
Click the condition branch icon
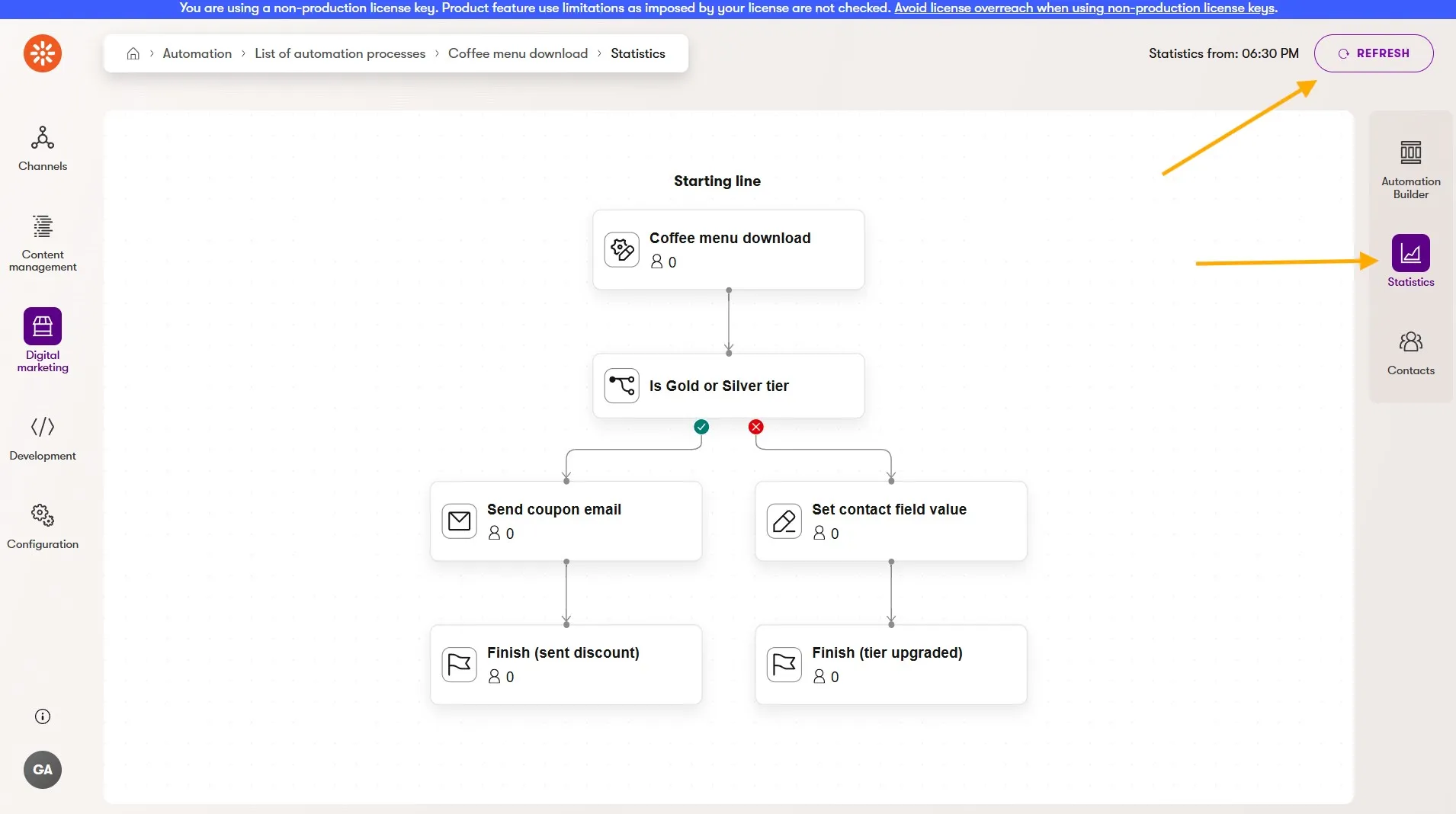click(x=622, y=386)
